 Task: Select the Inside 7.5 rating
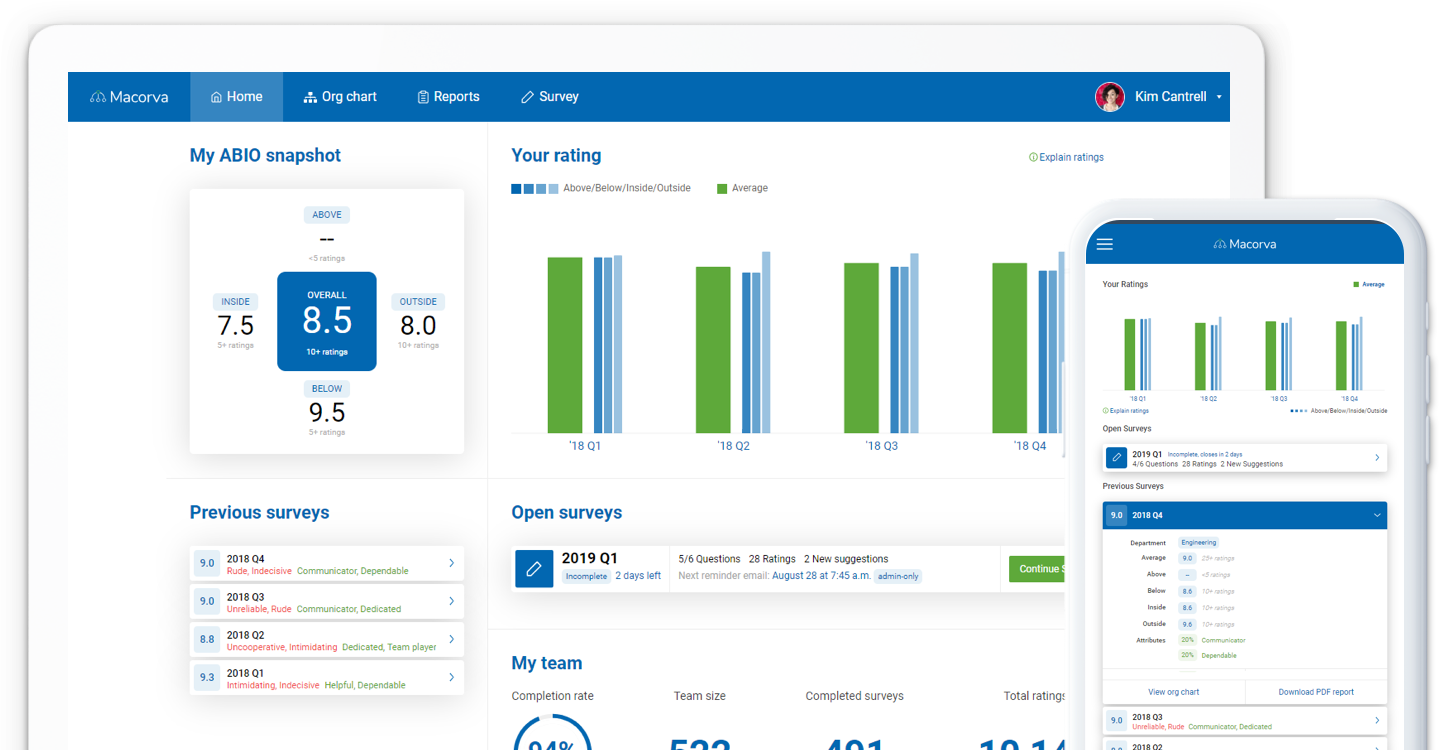click(236, 322)
